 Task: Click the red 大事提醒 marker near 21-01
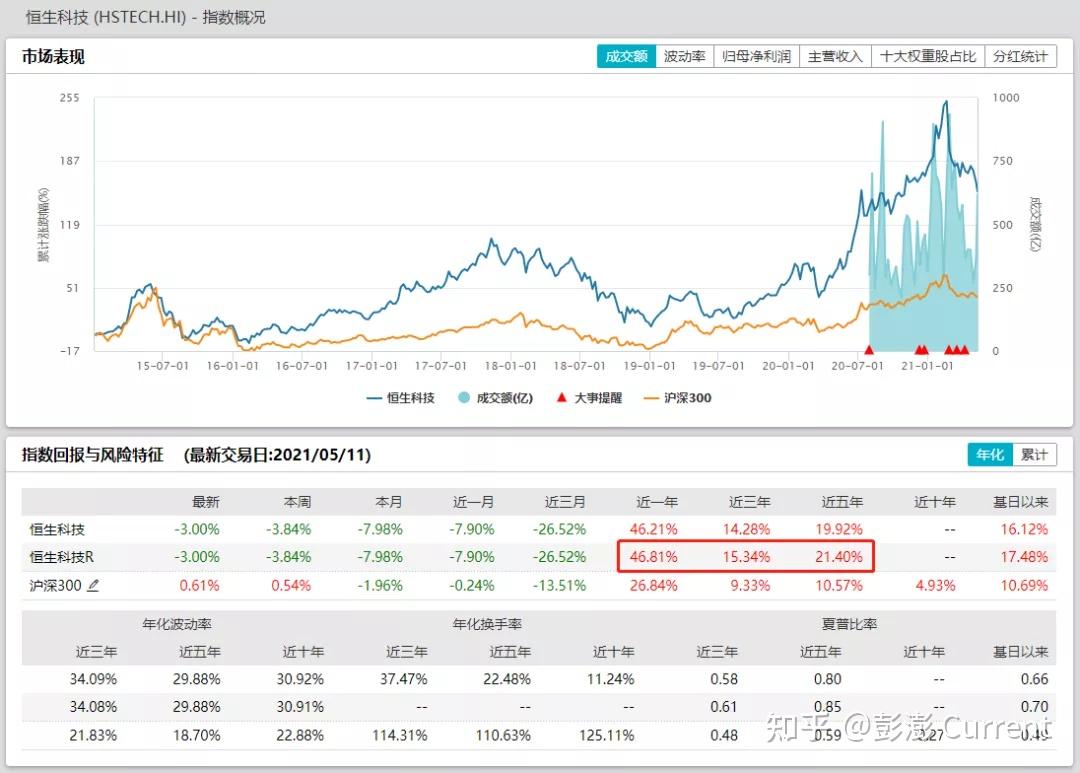[923, 349]
